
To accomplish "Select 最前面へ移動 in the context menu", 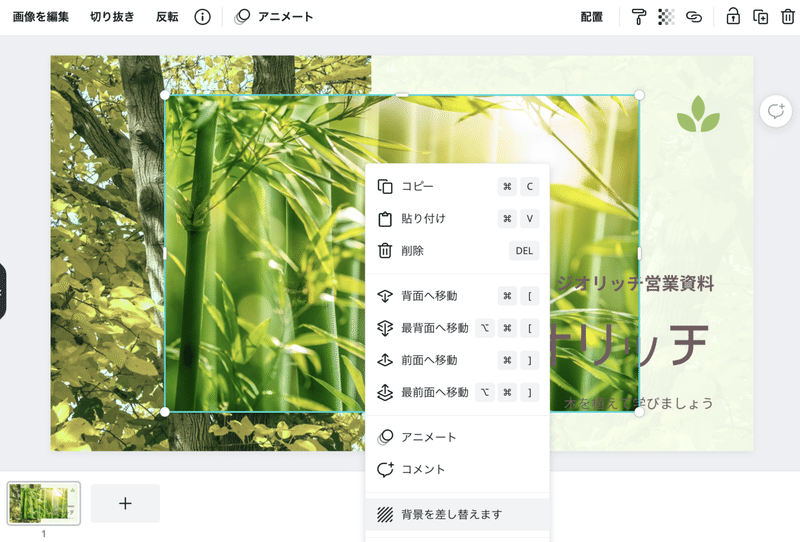I will [x=458, y=392].
